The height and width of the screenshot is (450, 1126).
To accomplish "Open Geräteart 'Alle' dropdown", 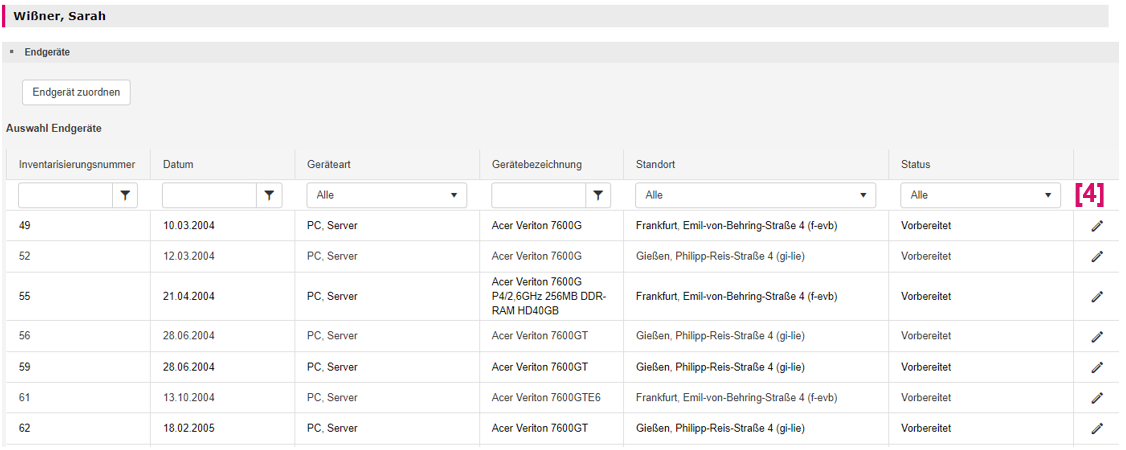I will (x=386, y=195).
